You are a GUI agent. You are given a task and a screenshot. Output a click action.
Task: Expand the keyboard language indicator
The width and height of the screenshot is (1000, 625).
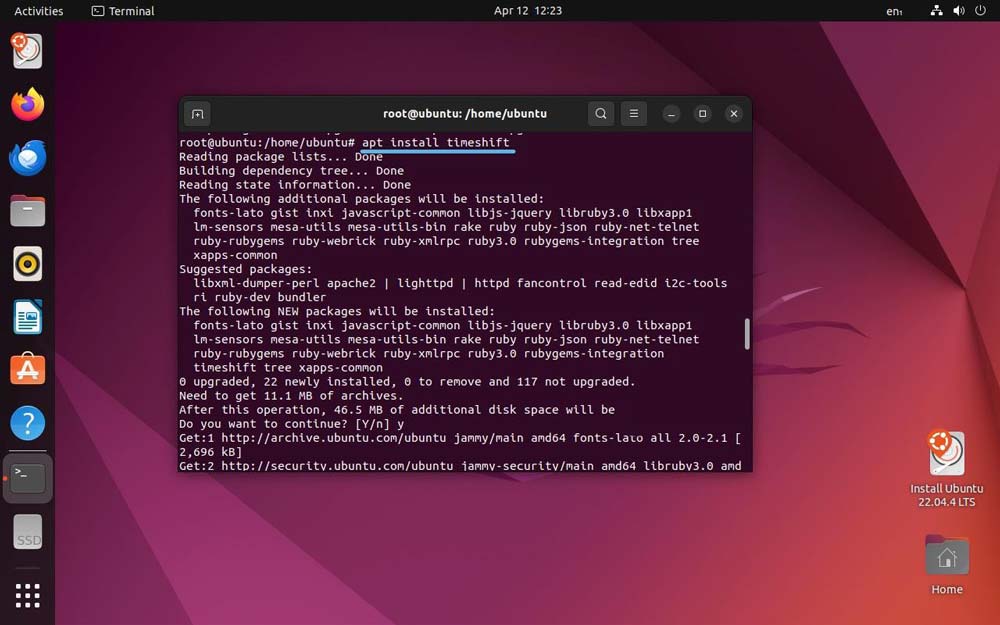(894, 11)
